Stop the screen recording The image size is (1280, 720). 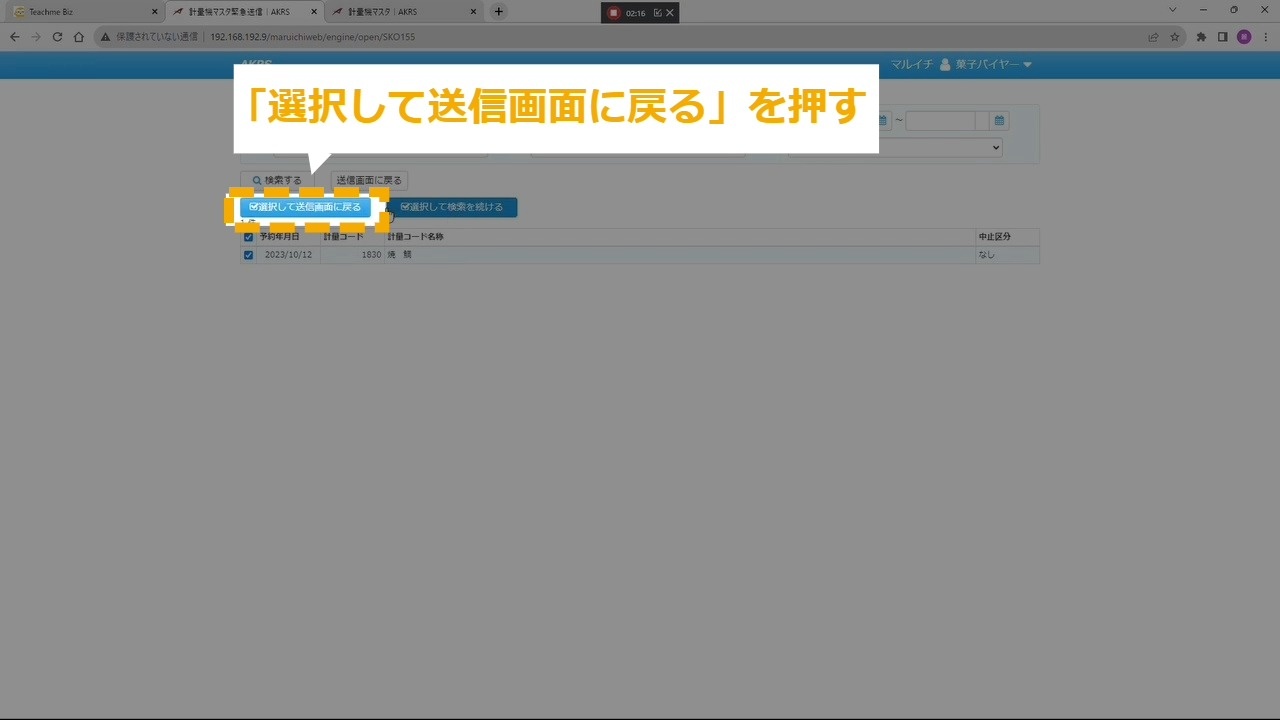coord(614,13)
